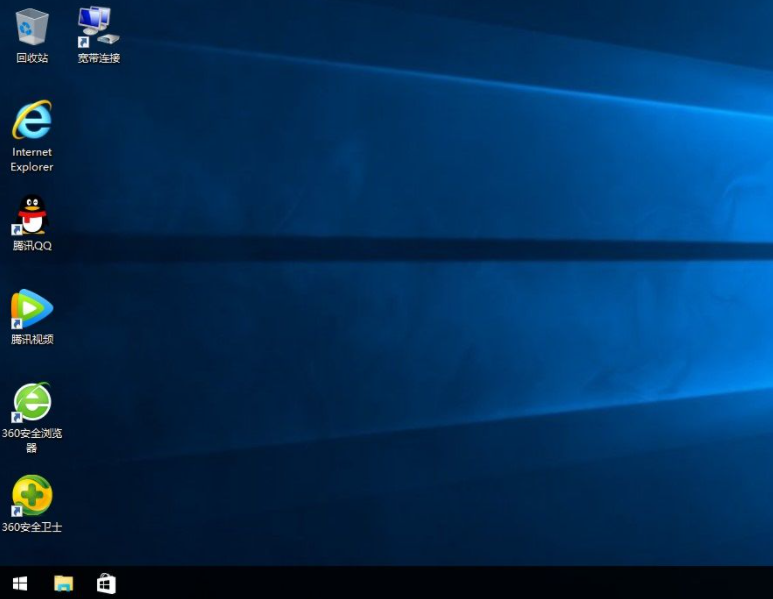Click the 腾讯视频 Tencent Video icon
Viewport: 773px width, 599px height.
32,309
